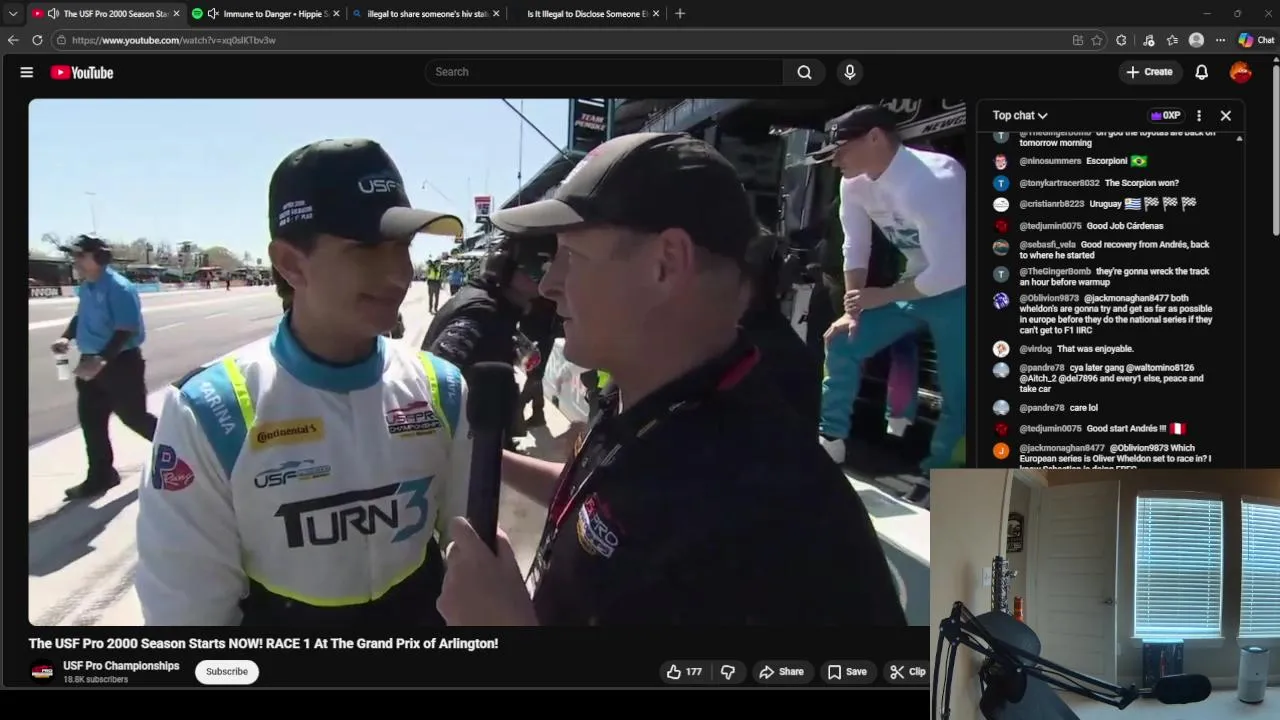This screenshot has height=720, width=1280.
Task: Open the browser profile icon
Action: pyautogui.click(x=1196, y=40)
